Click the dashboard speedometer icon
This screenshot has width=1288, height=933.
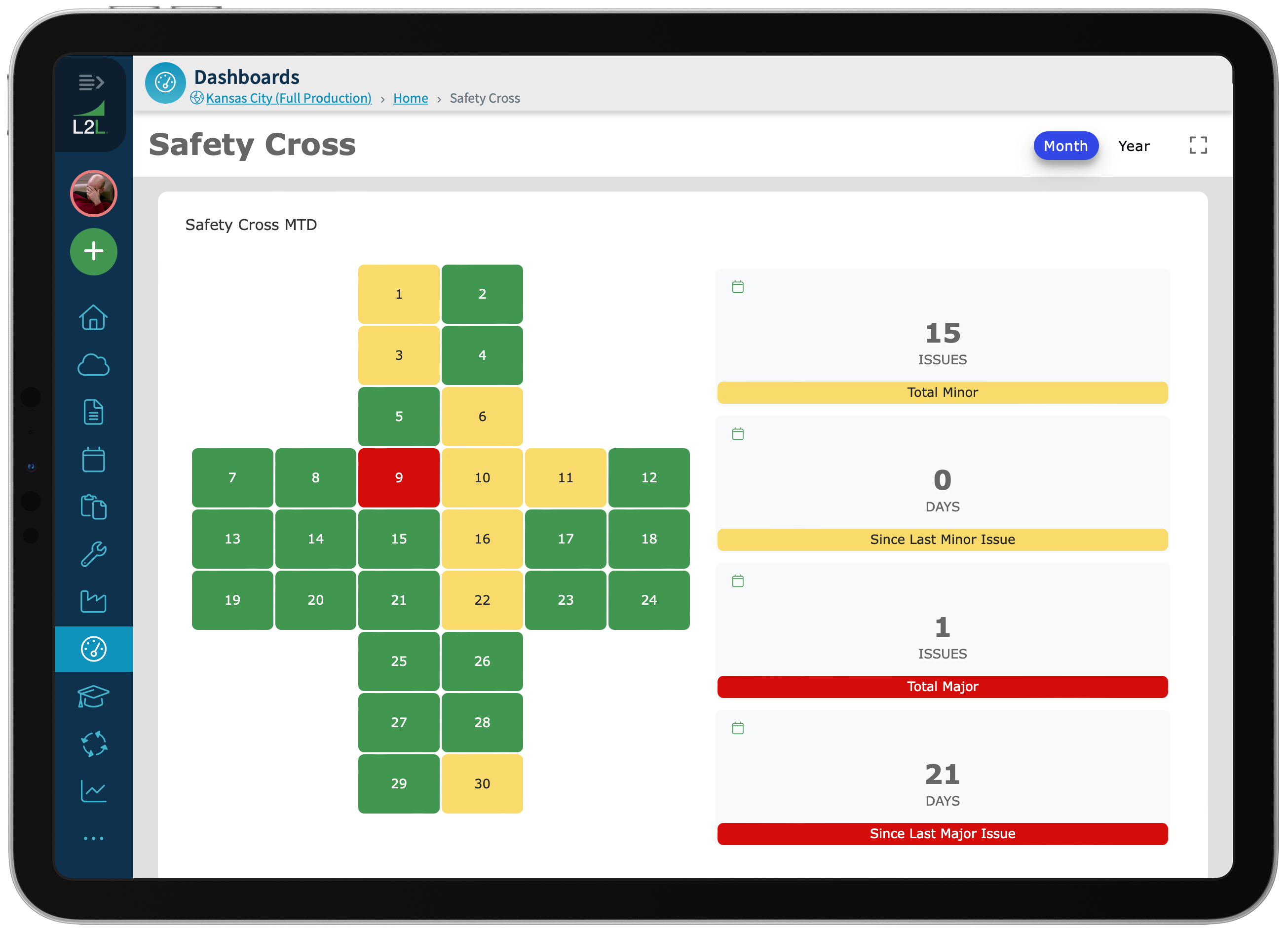pos(93,648)
